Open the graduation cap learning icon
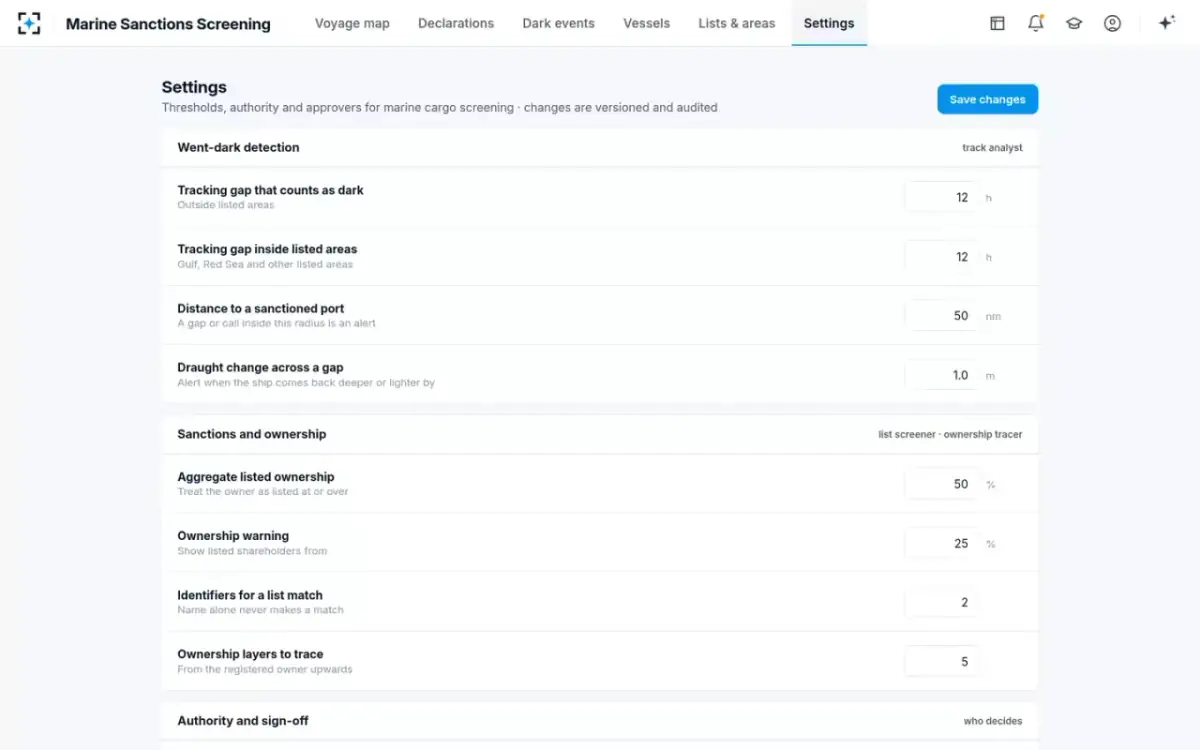The height and width of the screenshot is (750, 1200). 1074,23
